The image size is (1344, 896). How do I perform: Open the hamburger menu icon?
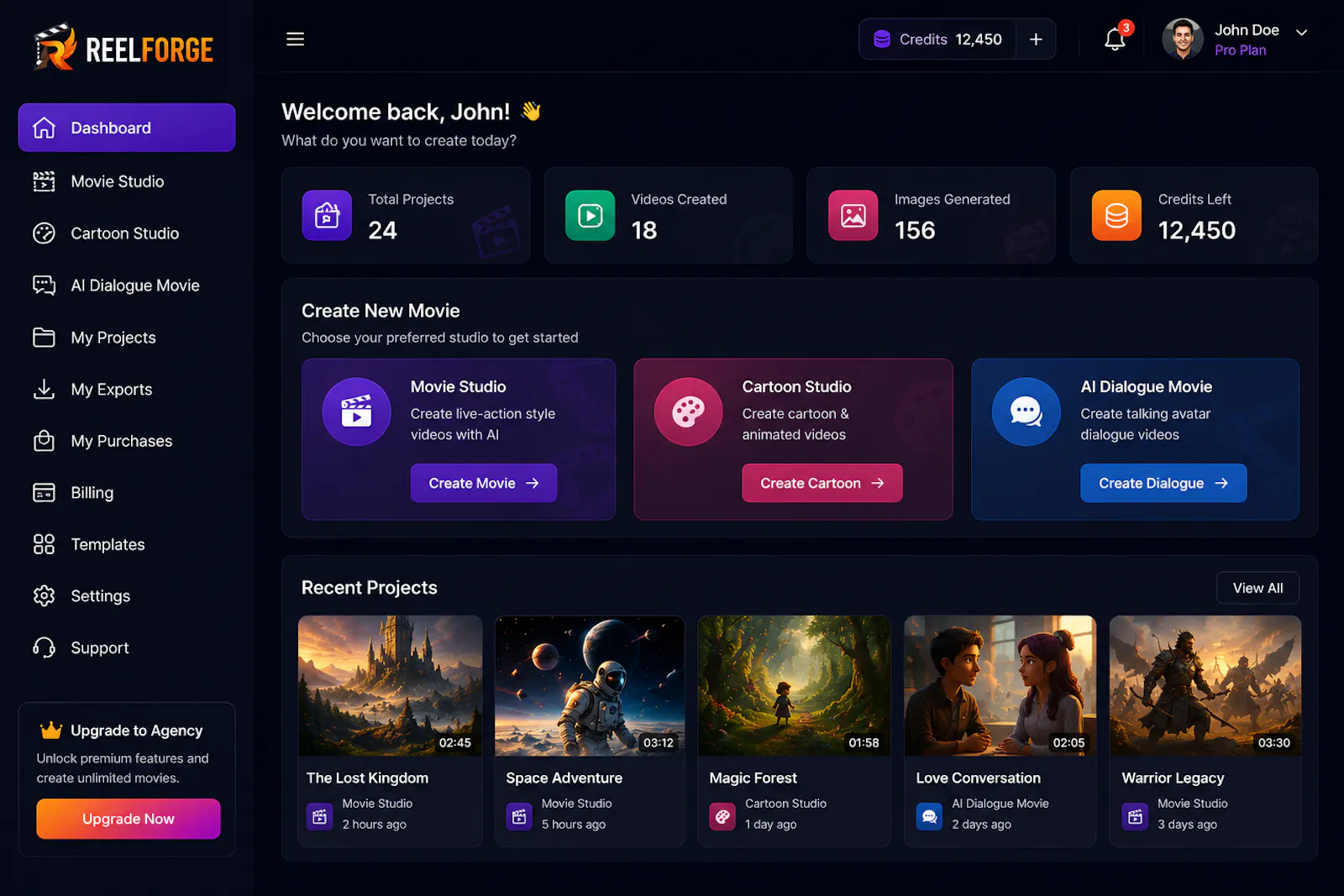(x=295, y=39)
